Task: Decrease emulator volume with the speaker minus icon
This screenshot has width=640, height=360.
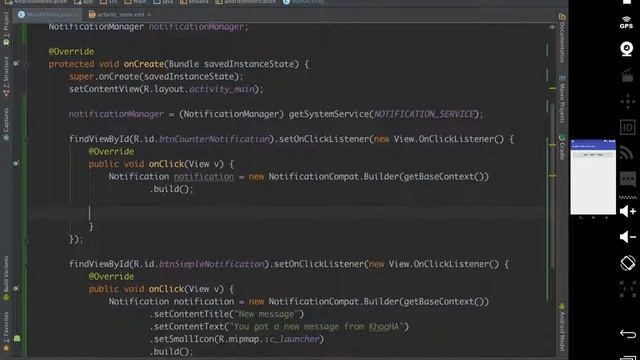Action: [628, 237]
